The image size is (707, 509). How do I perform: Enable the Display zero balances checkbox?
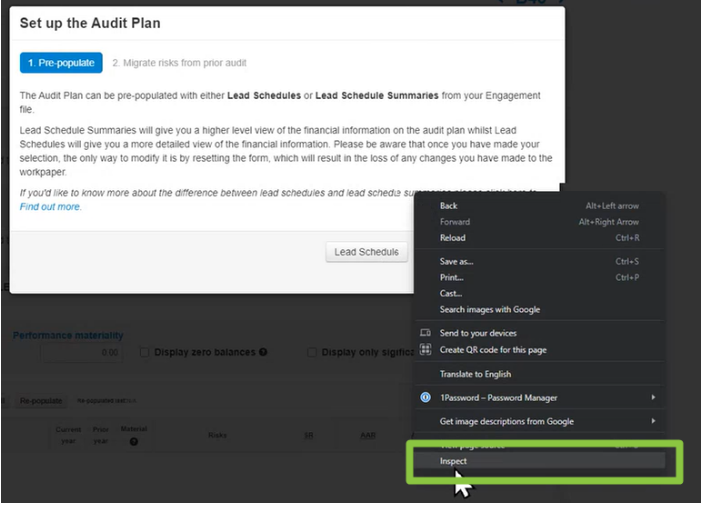[145, 352]
